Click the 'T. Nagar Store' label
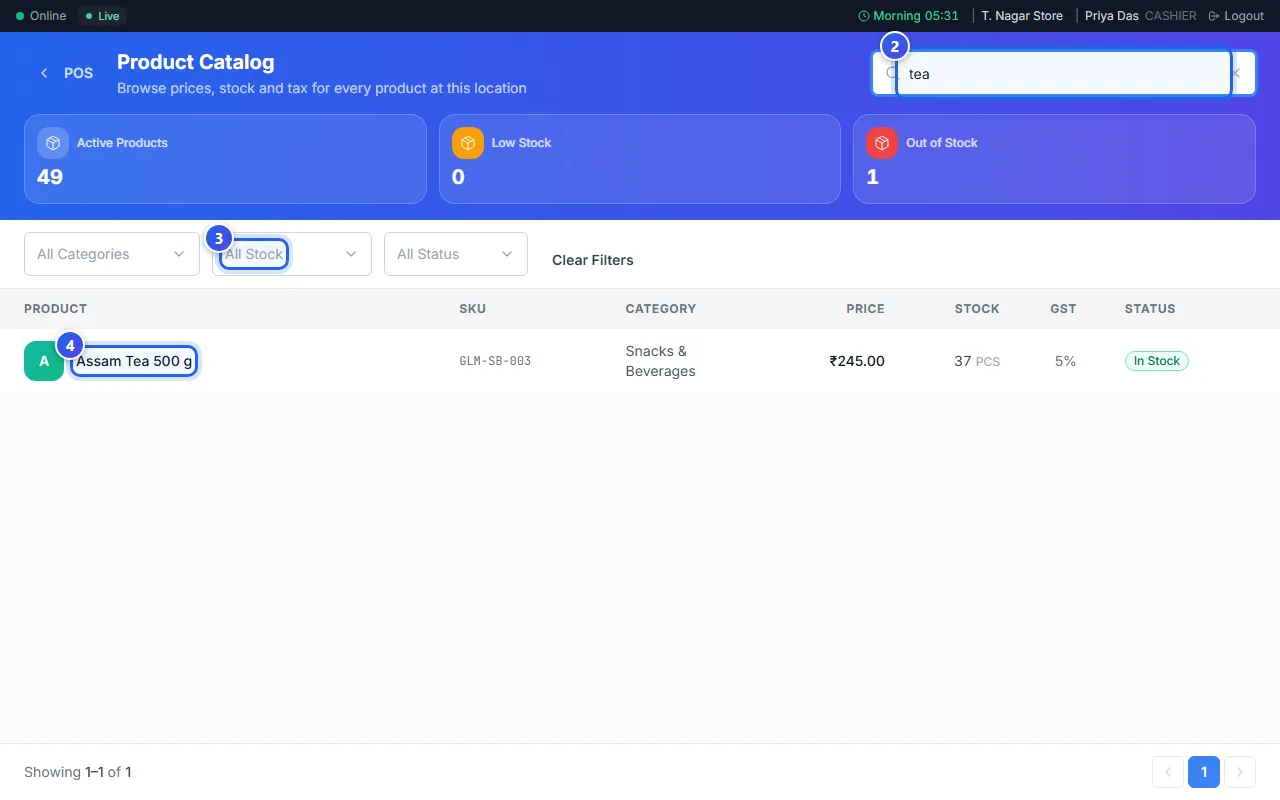The image size is (1280, 800). click(x=1022, y=16)
